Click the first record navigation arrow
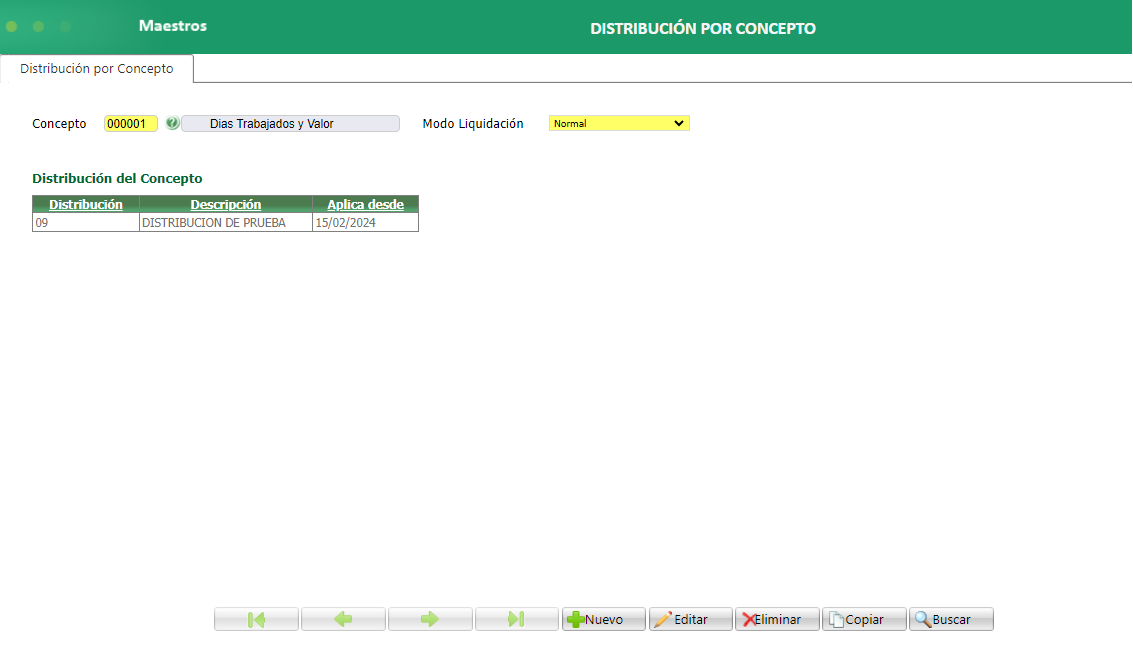 click(255, 618)
